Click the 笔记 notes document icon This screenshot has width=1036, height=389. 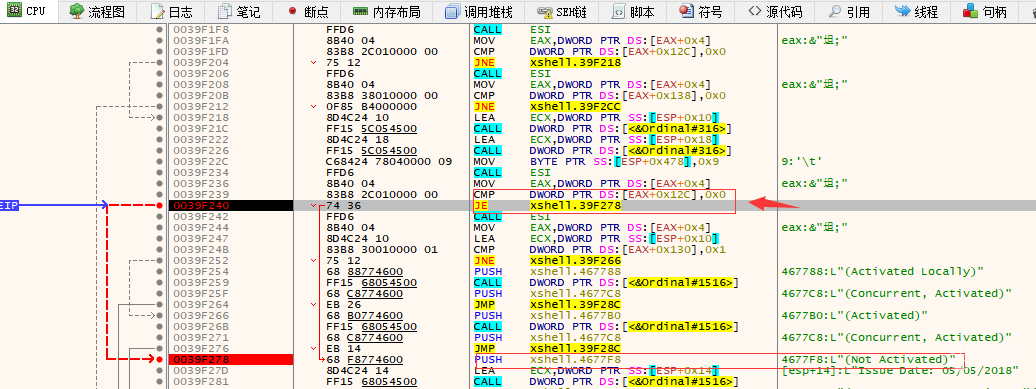[225, 11]
